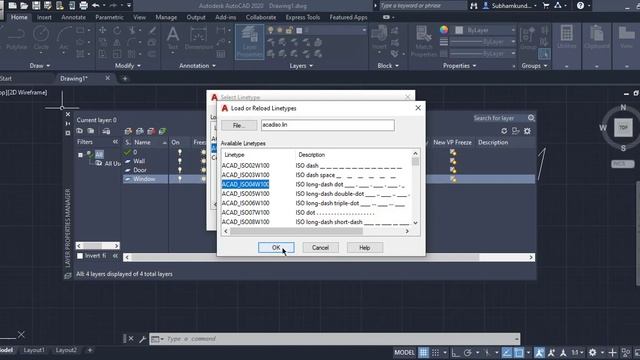Screen dimensions: 640x360
Task: Select the Polyline tool
Action: [16, 39]
